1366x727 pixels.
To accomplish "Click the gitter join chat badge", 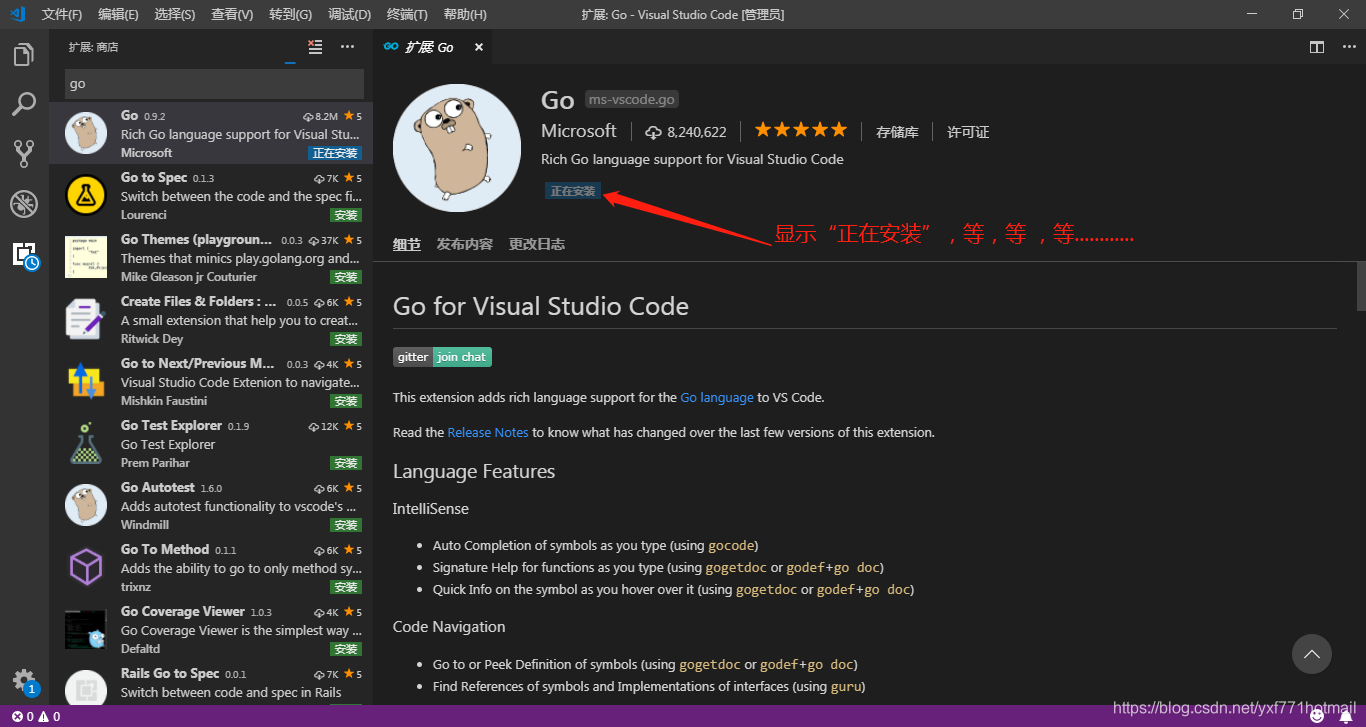I will [442, 357].
